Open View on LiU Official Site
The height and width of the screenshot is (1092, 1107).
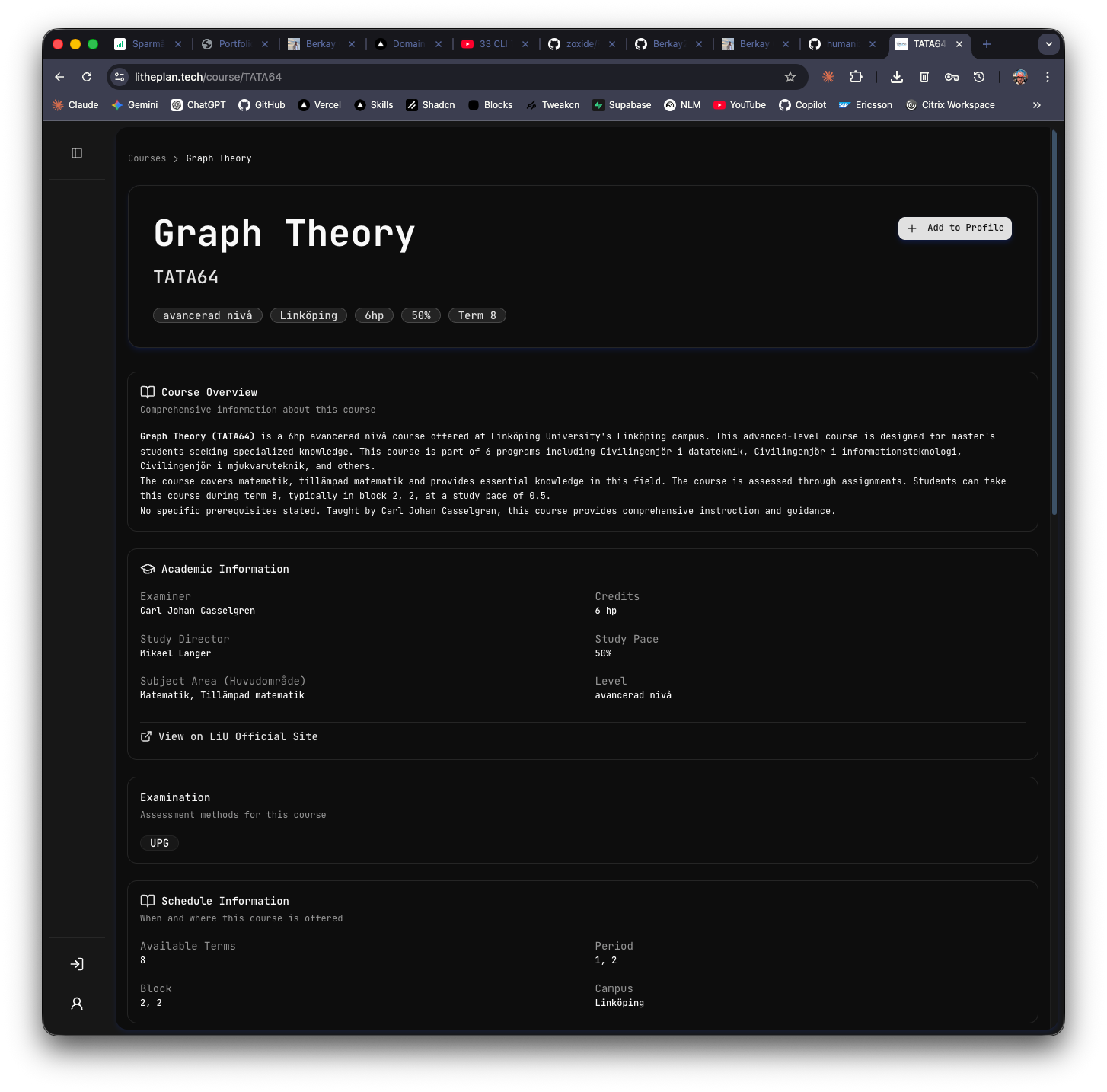click(x=228, y=736)
